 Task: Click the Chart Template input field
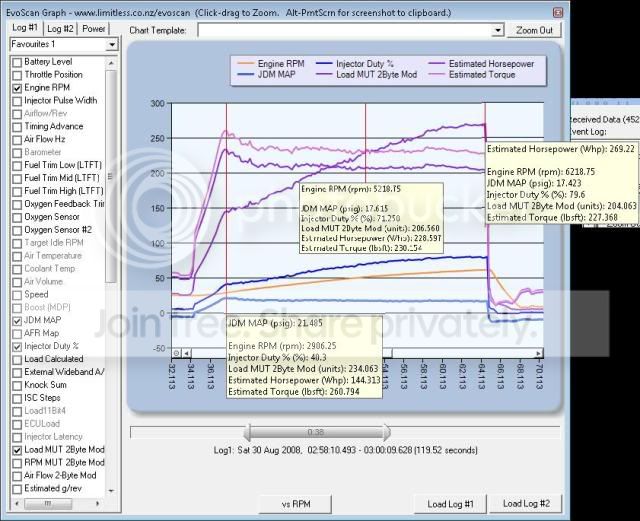[345, 30]
